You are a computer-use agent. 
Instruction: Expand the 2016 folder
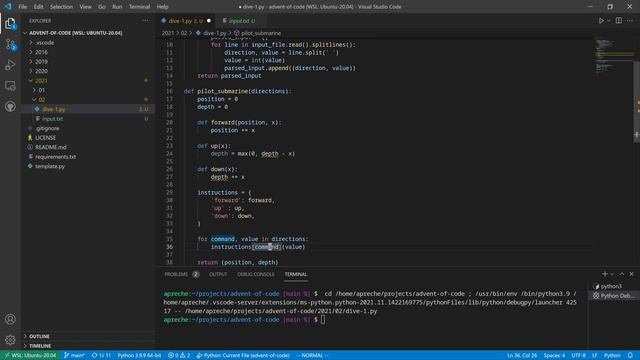tap(88, 52)
